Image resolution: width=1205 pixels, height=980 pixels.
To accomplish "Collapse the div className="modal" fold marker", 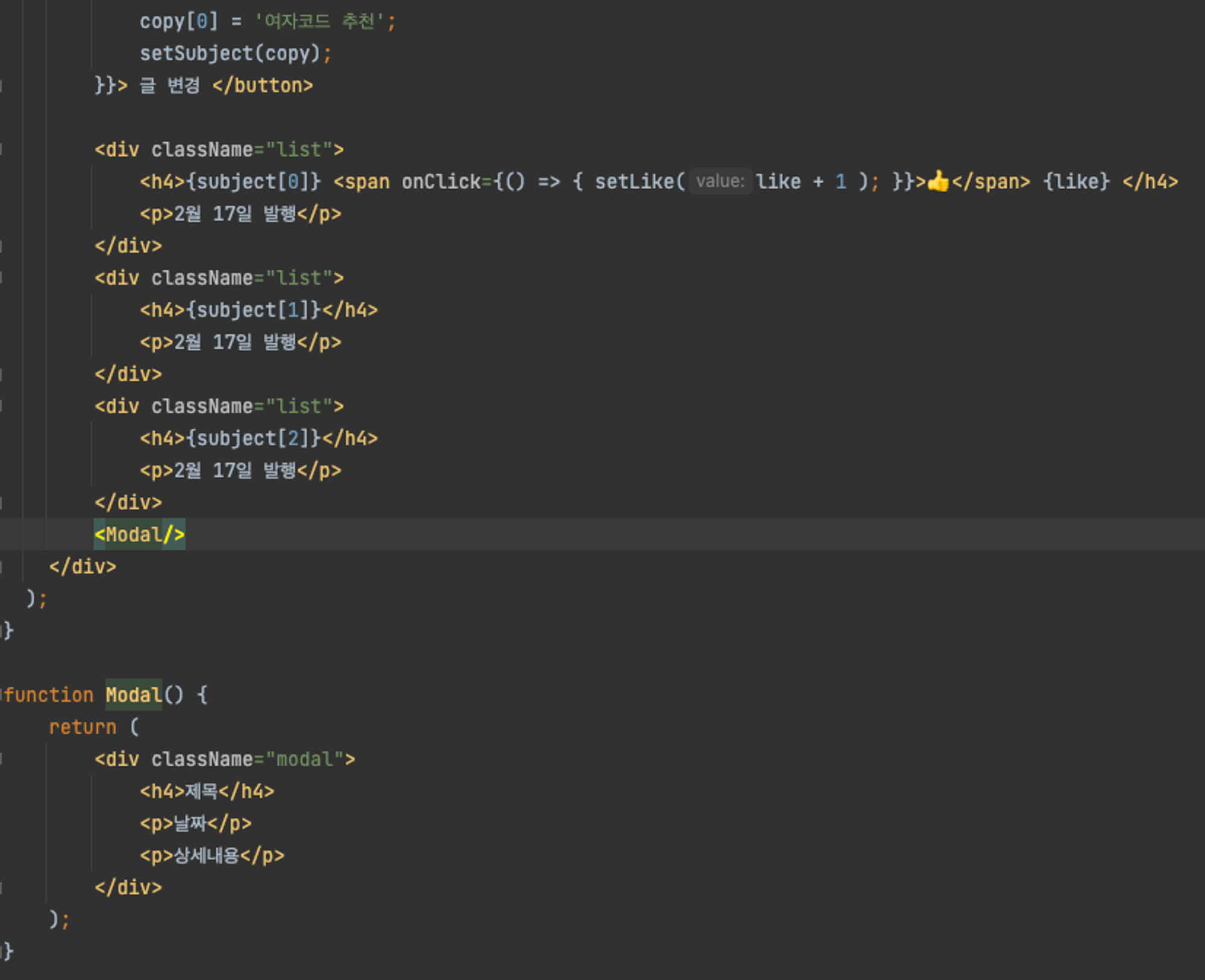I will [2, 759].
